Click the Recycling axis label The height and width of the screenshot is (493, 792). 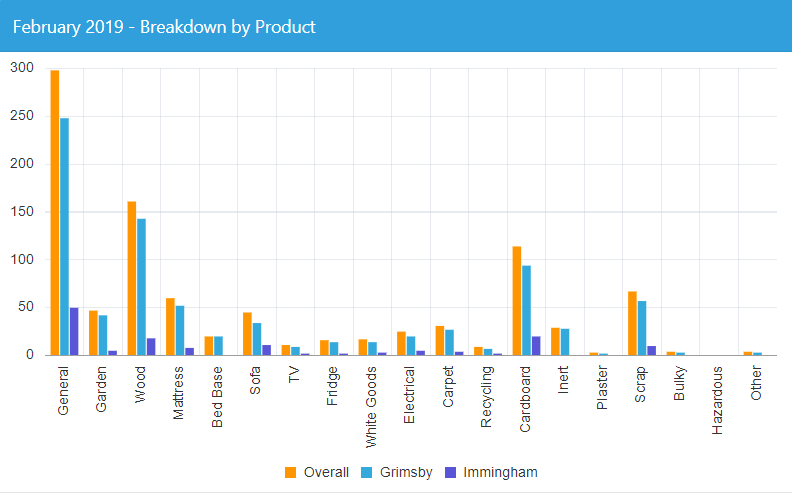click(486, 397)
